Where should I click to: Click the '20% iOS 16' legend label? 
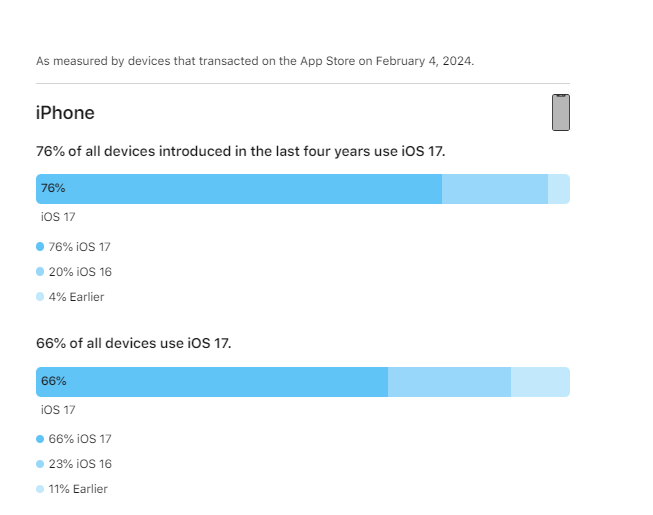(80, 271)
